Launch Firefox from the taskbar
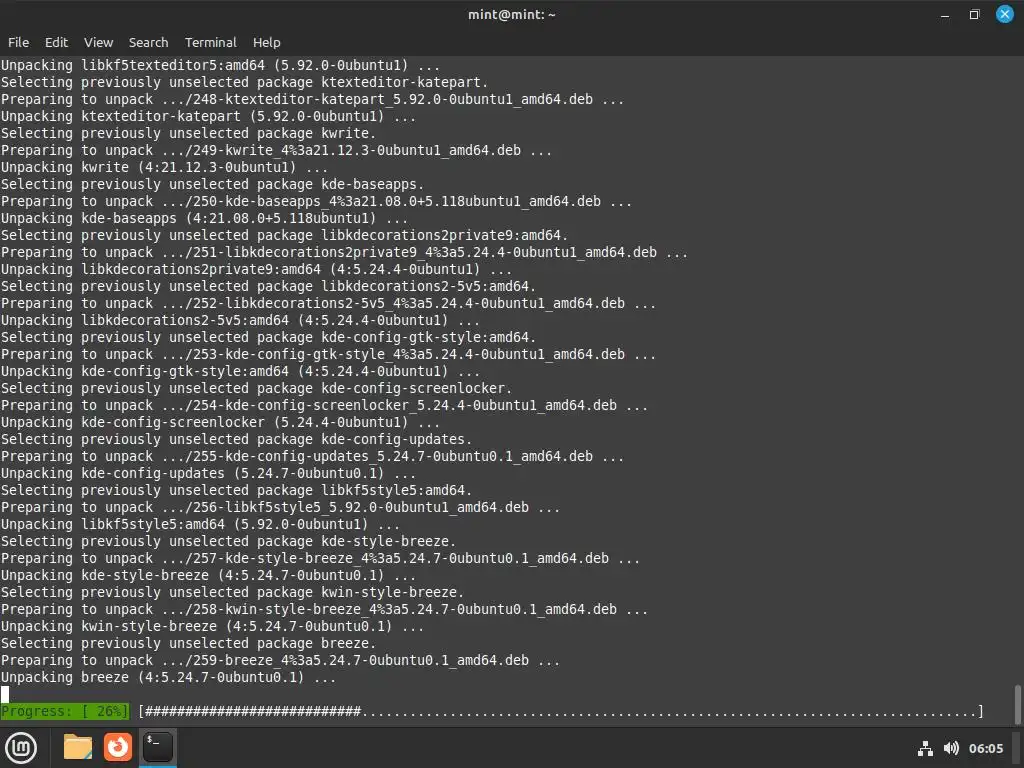Screen dimensions: 1024x768 click(118, 747)
